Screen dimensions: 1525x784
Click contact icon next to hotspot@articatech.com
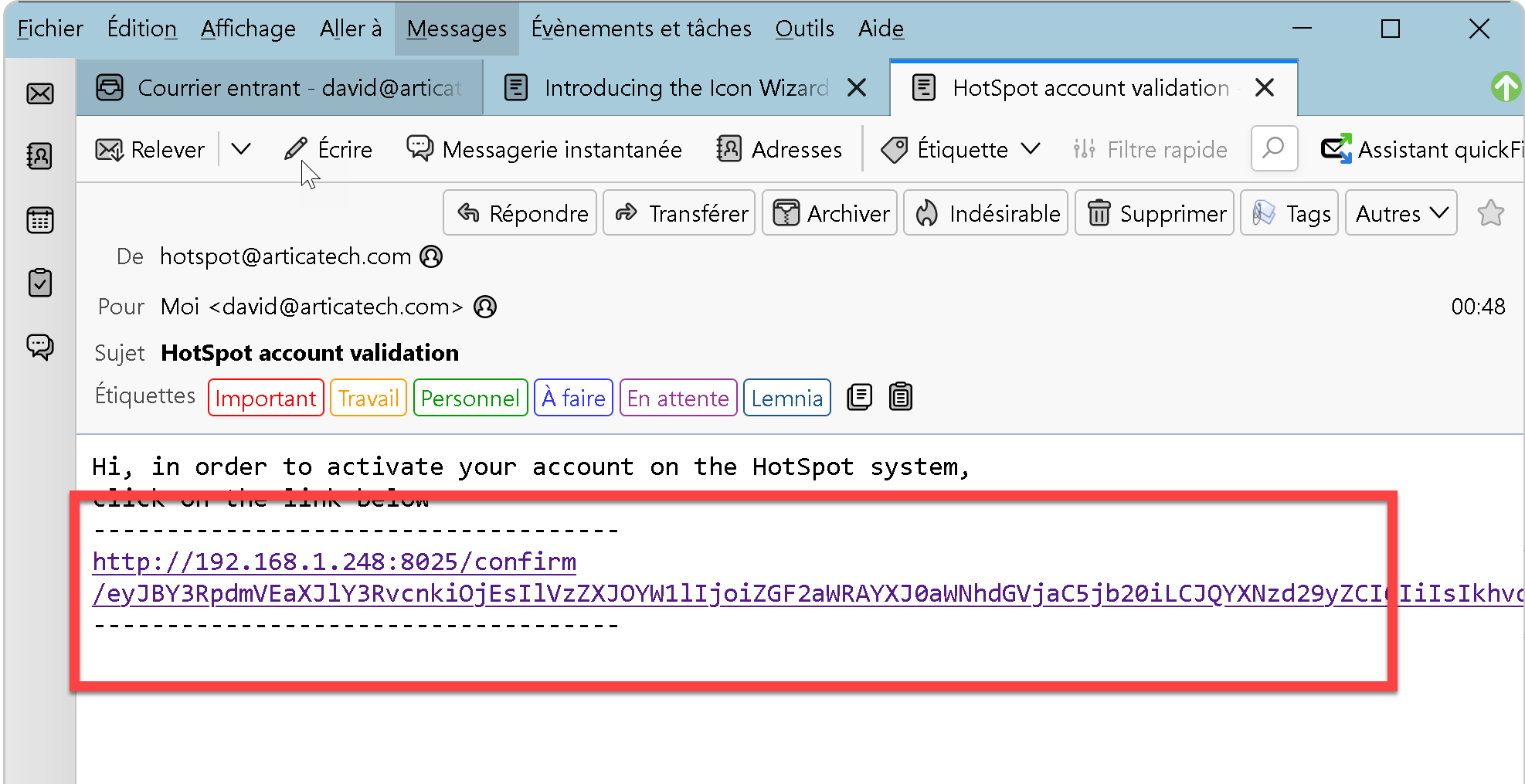tap(431, 256)
